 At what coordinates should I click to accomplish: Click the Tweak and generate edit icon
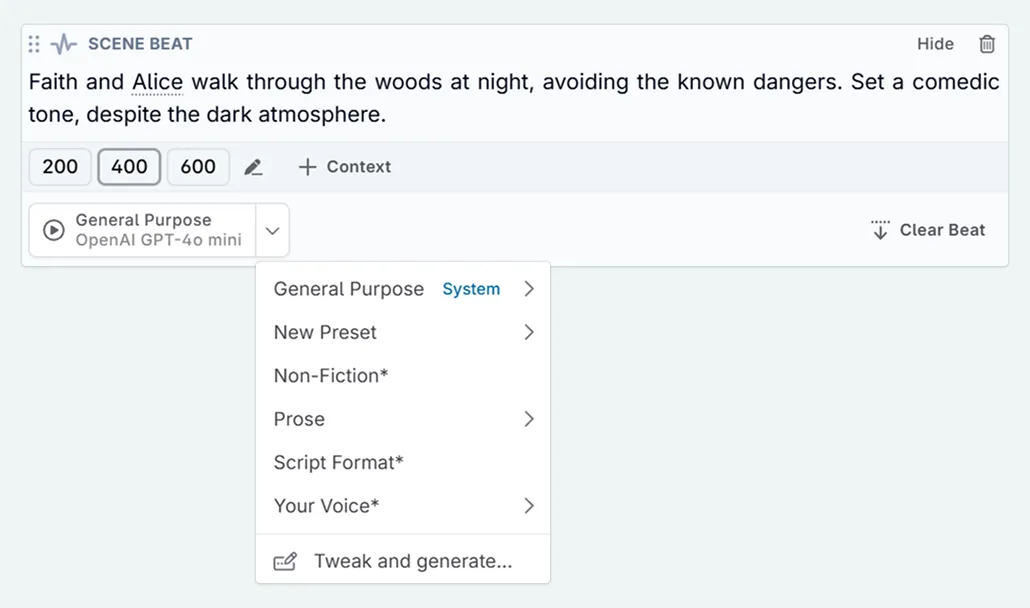[x=285, y=561]
